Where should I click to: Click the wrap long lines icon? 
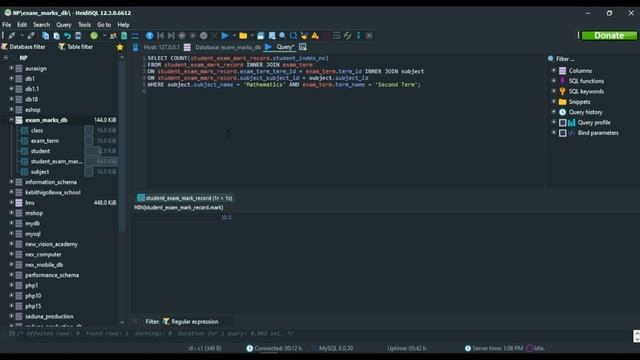coord(337,36)
